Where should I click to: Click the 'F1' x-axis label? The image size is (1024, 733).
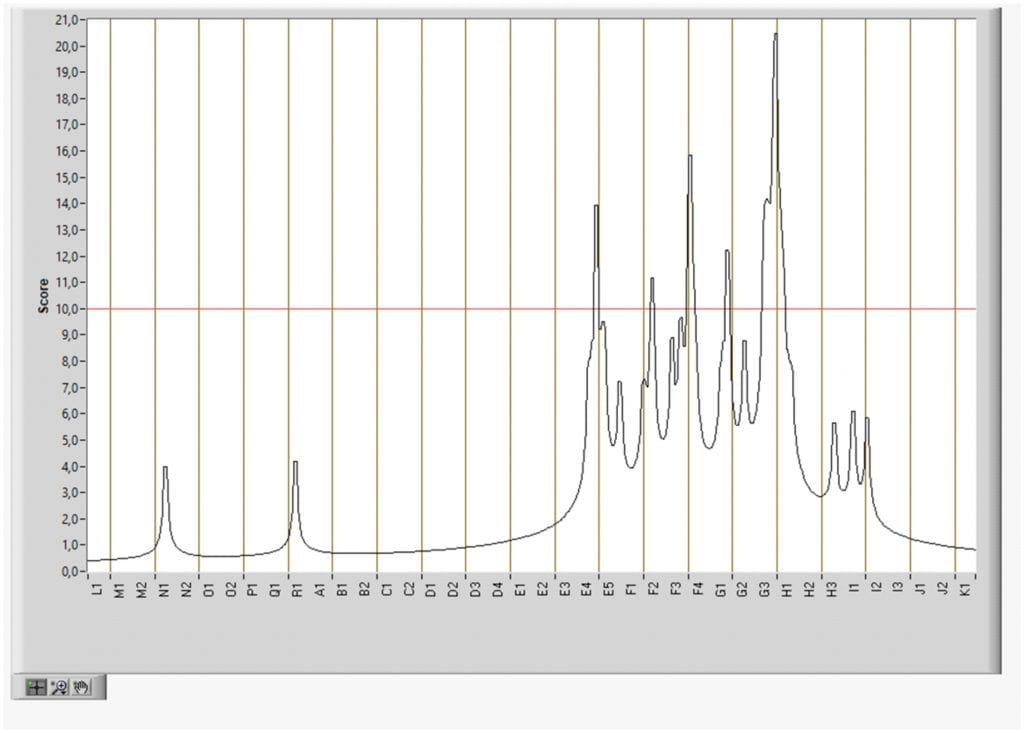tap(632, 589)
